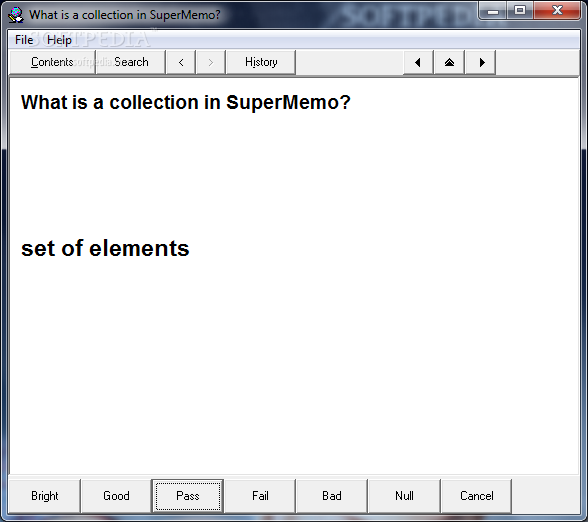The height and width of the screenshot is (522, 588).
Task: Open the File menu
Action: click(x=24, y=40)
